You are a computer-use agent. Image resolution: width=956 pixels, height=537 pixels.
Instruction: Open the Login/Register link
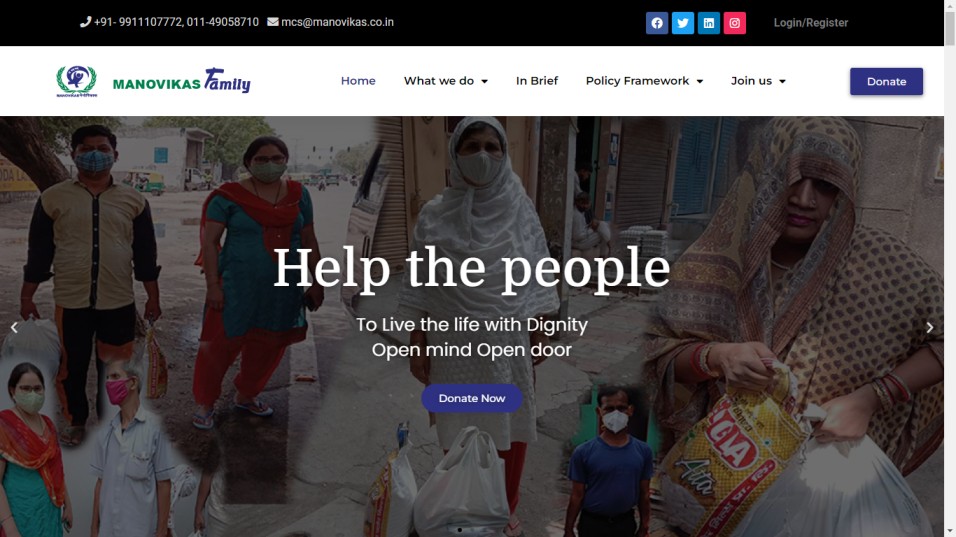pos(811,23)
